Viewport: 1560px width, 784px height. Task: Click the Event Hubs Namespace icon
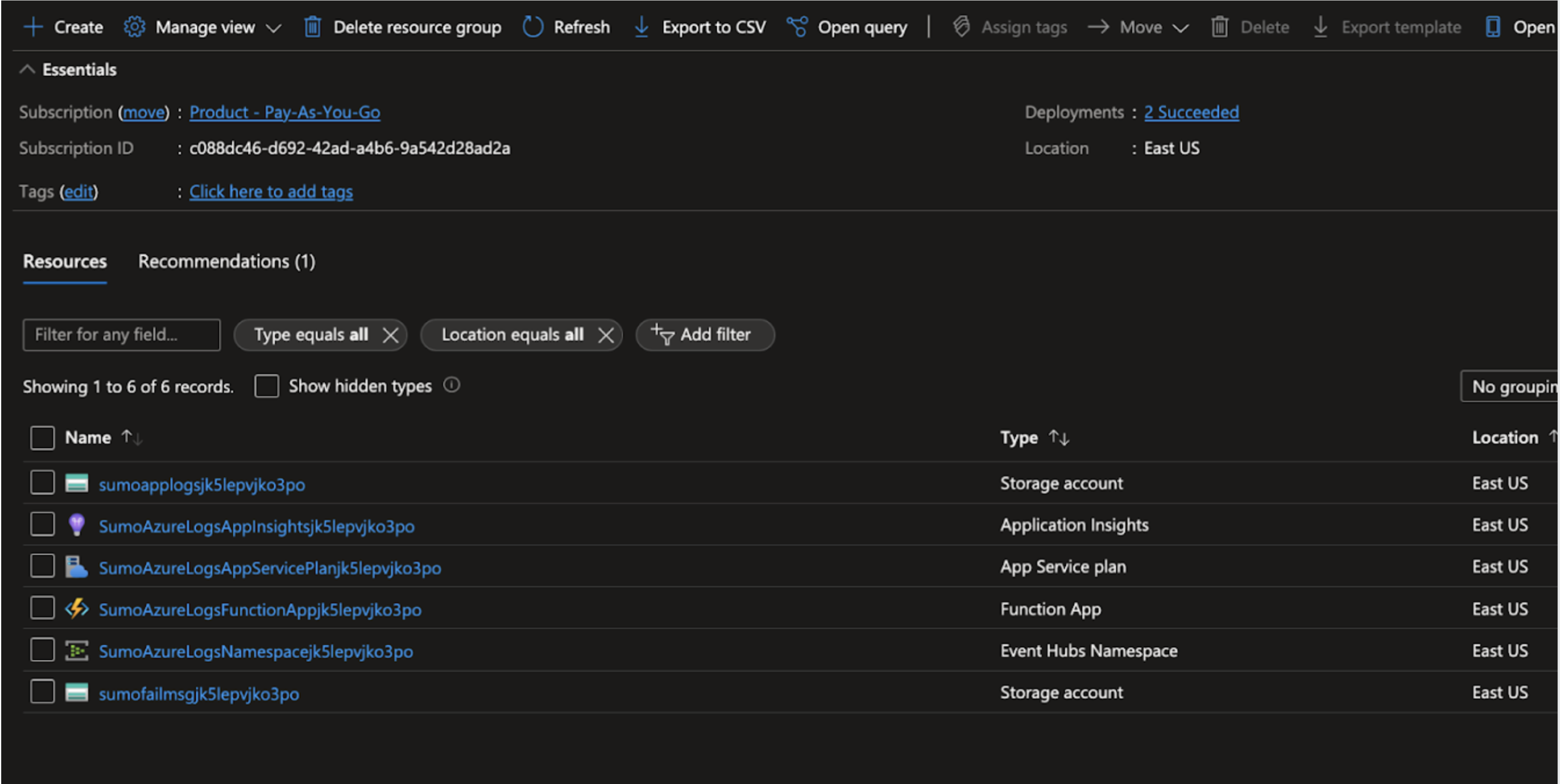[x=77, y=650]
